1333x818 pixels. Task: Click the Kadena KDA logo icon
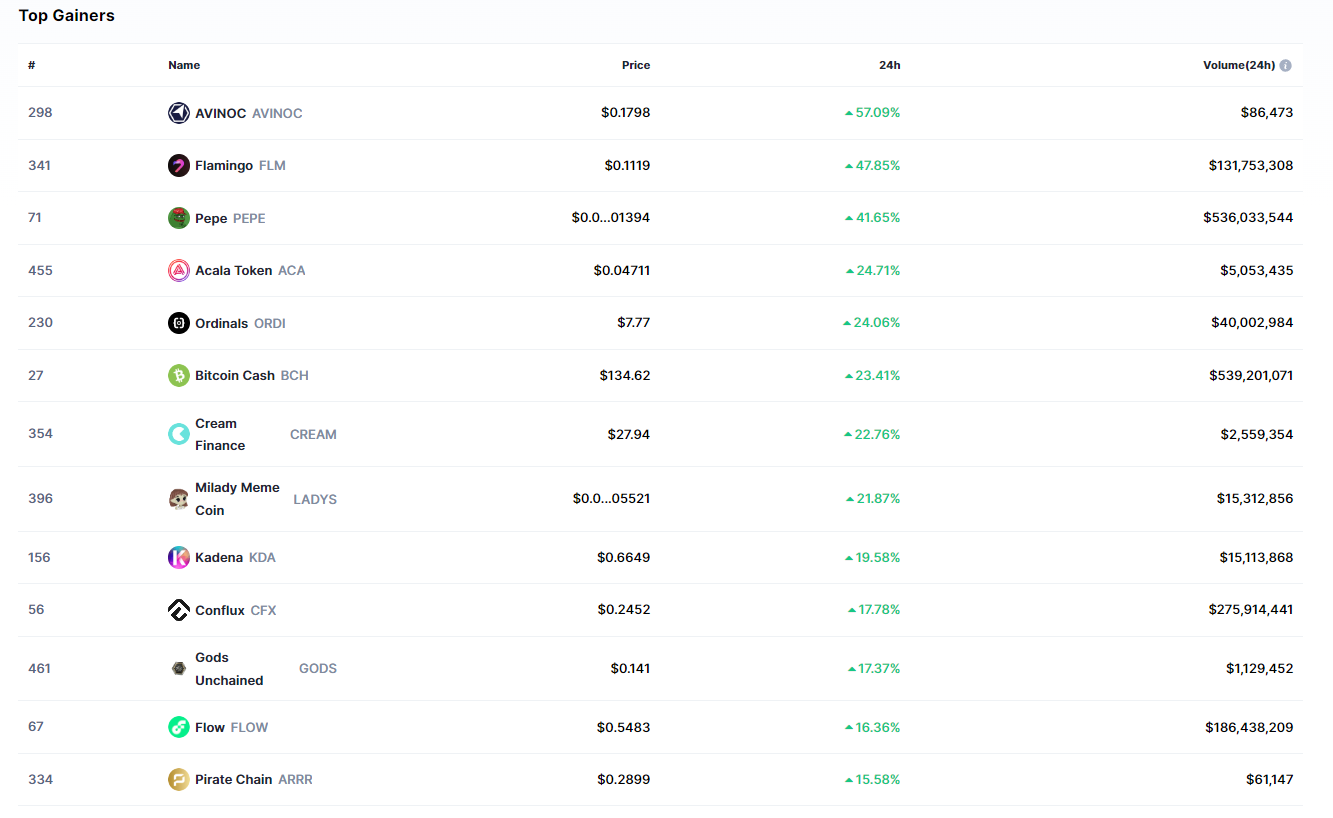coord(179,558)
